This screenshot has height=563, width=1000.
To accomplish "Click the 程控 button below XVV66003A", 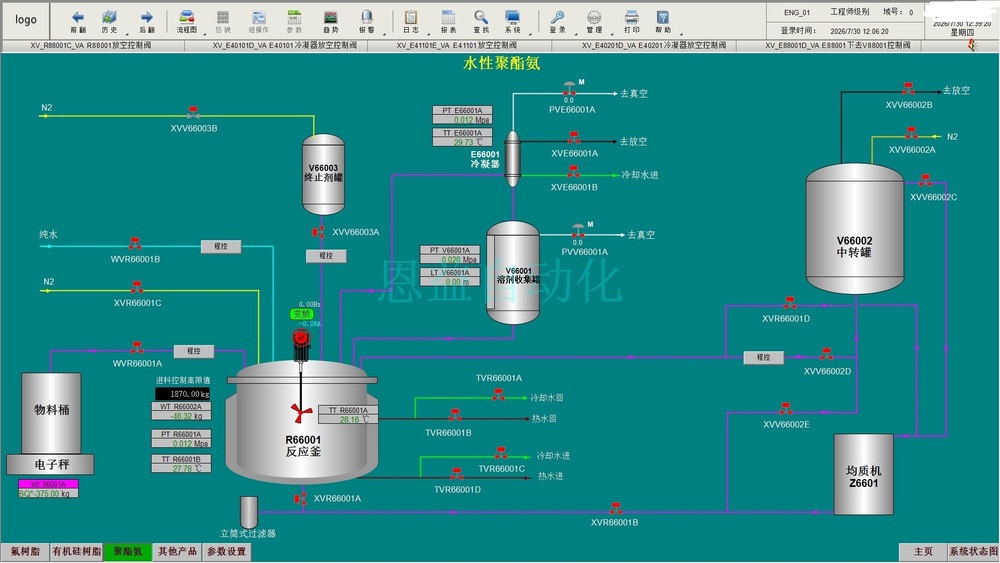I will point(326,256).
